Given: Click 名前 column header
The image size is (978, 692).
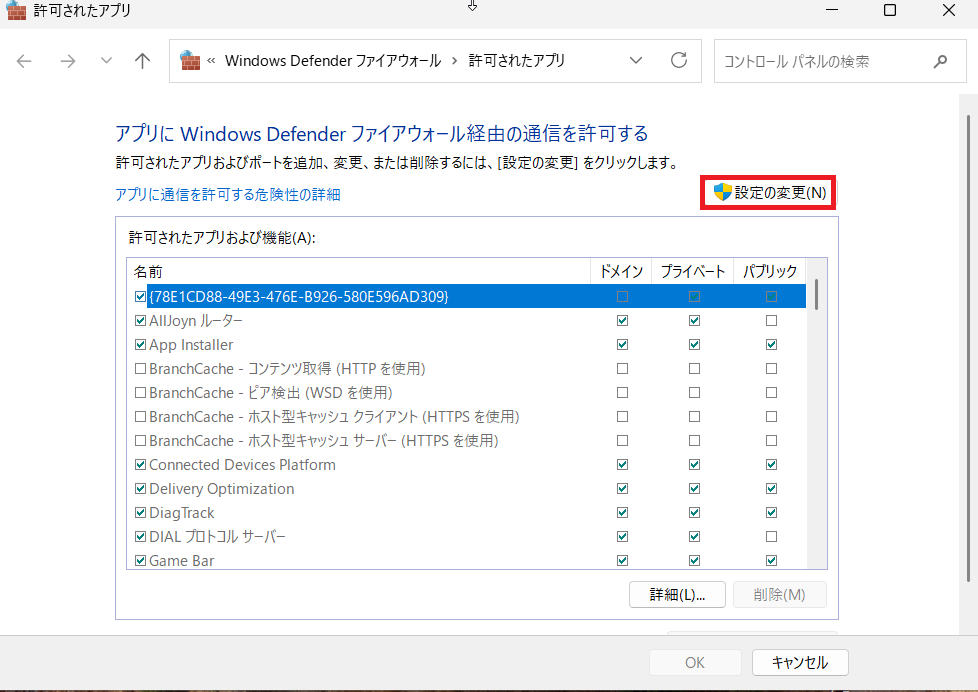Looking at the screenshot, I should click(359, 271).
